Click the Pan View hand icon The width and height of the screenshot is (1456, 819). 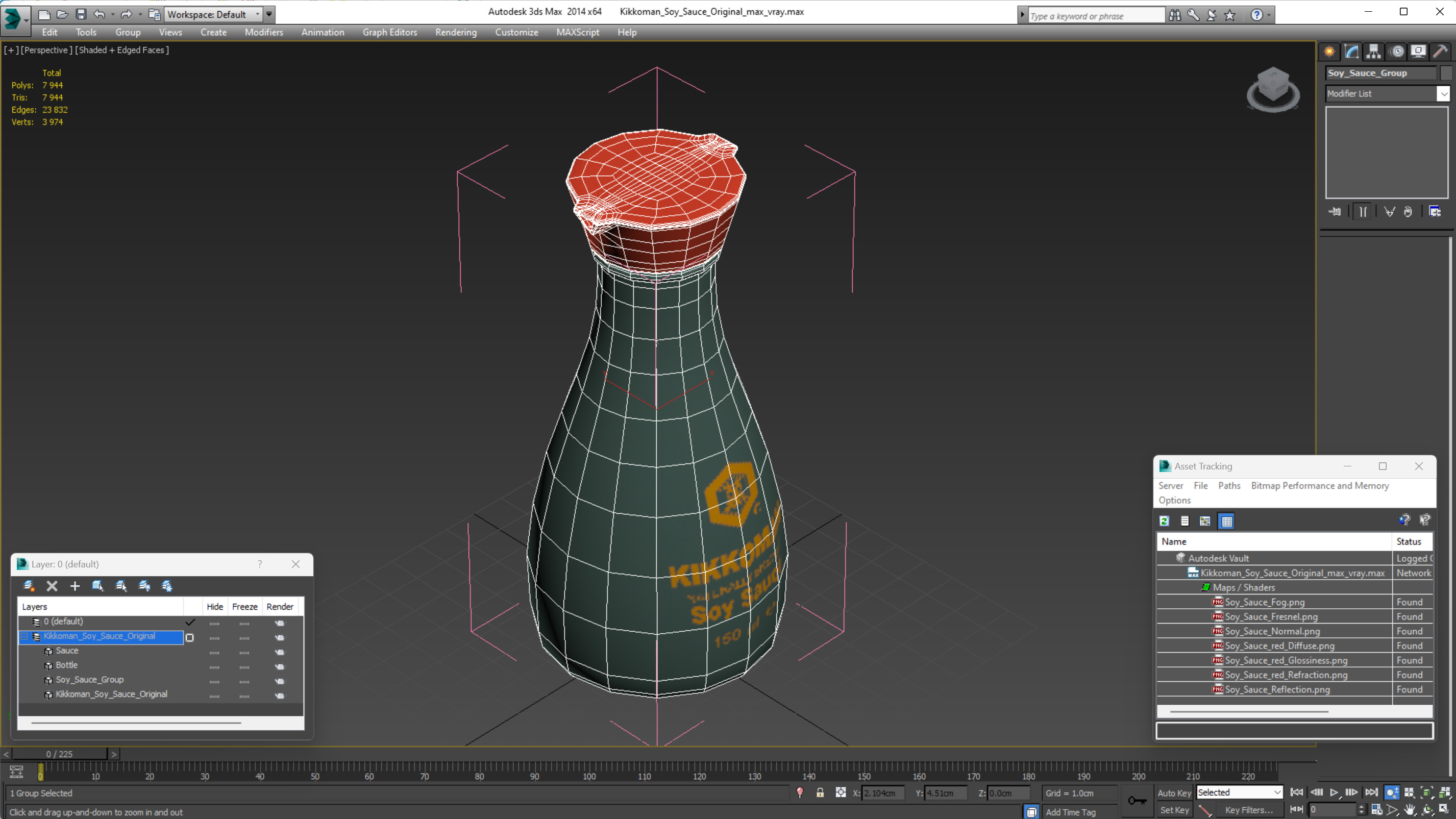pyautogui.click(x=1409, y=809)
